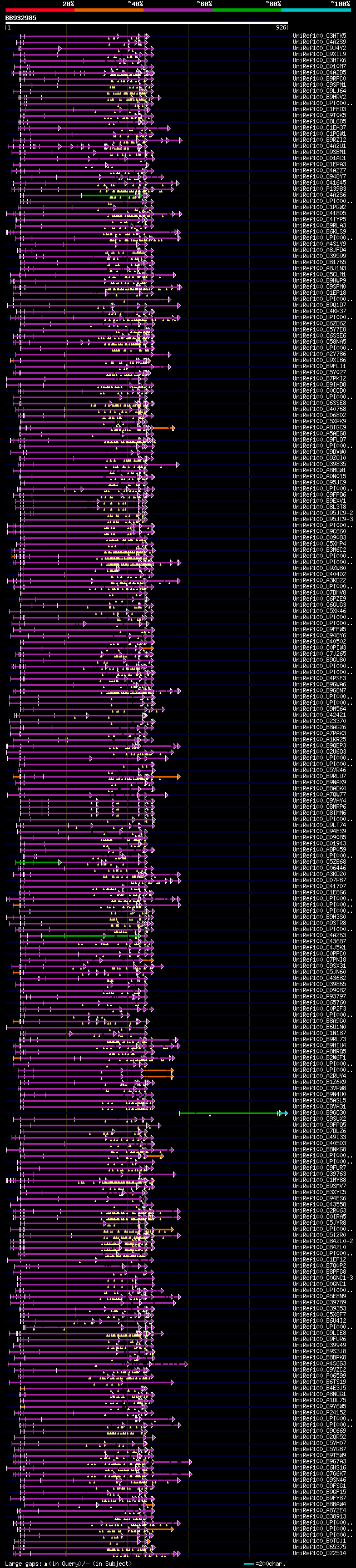
Task: Select hit UniRef100_B9HIU4
Action: 319,1045
